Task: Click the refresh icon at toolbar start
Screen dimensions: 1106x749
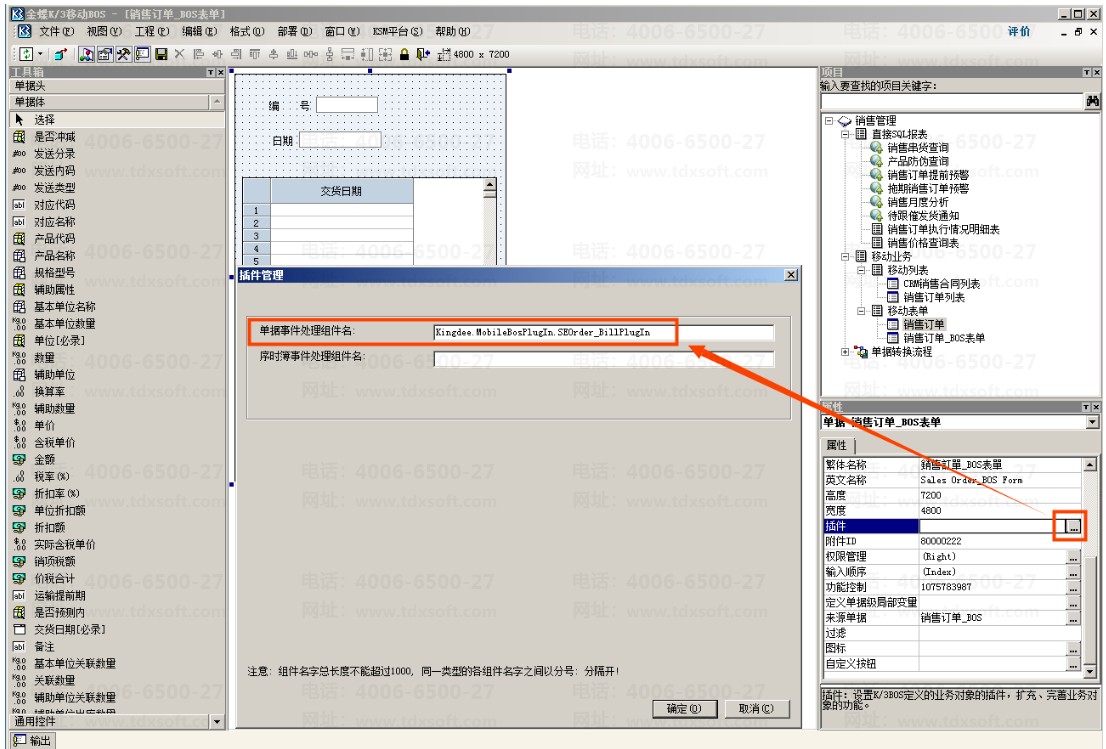Action: click(26, 54)
